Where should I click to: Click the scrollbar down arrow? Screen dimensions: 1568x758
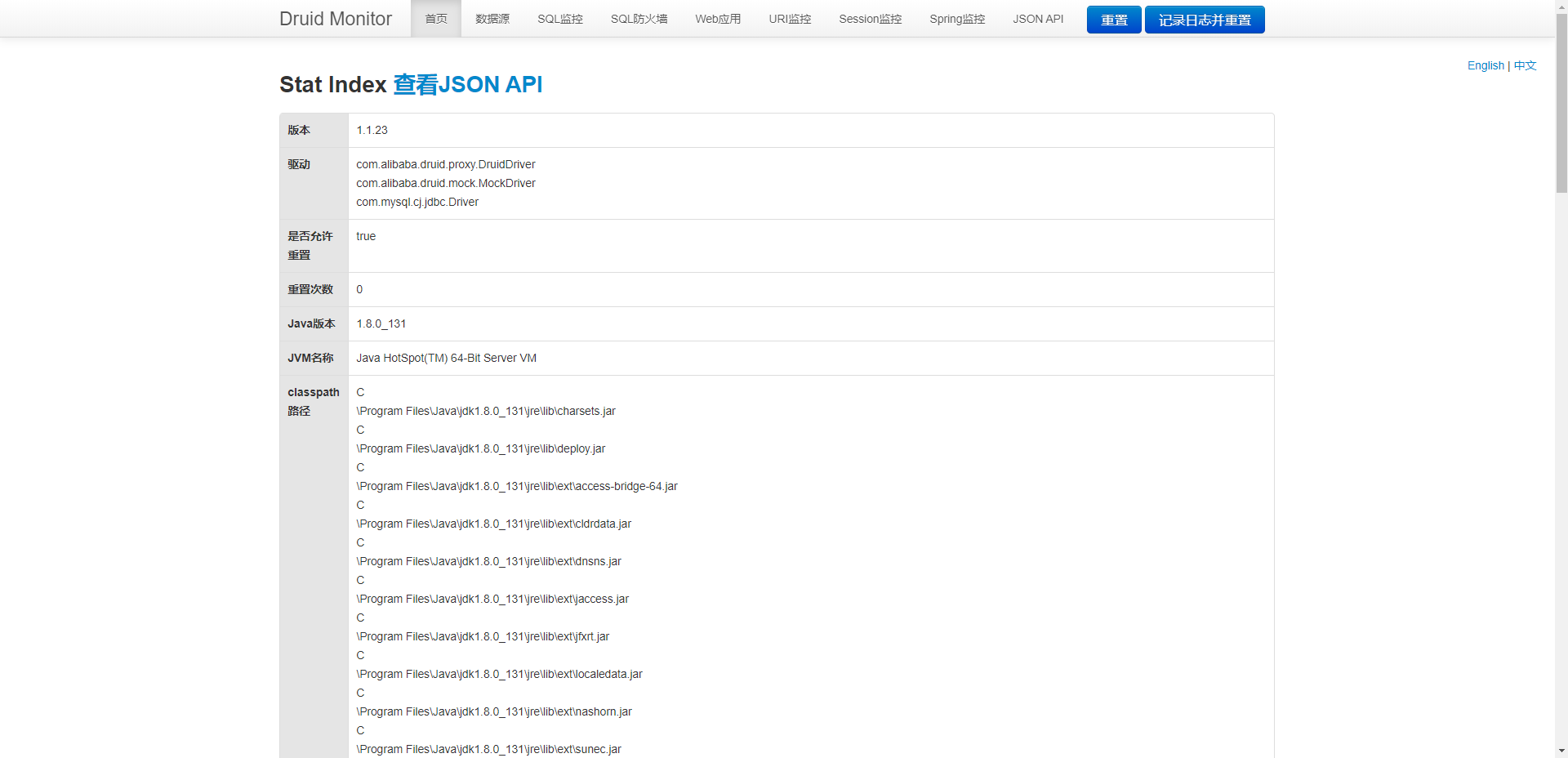pos(1561,751)
